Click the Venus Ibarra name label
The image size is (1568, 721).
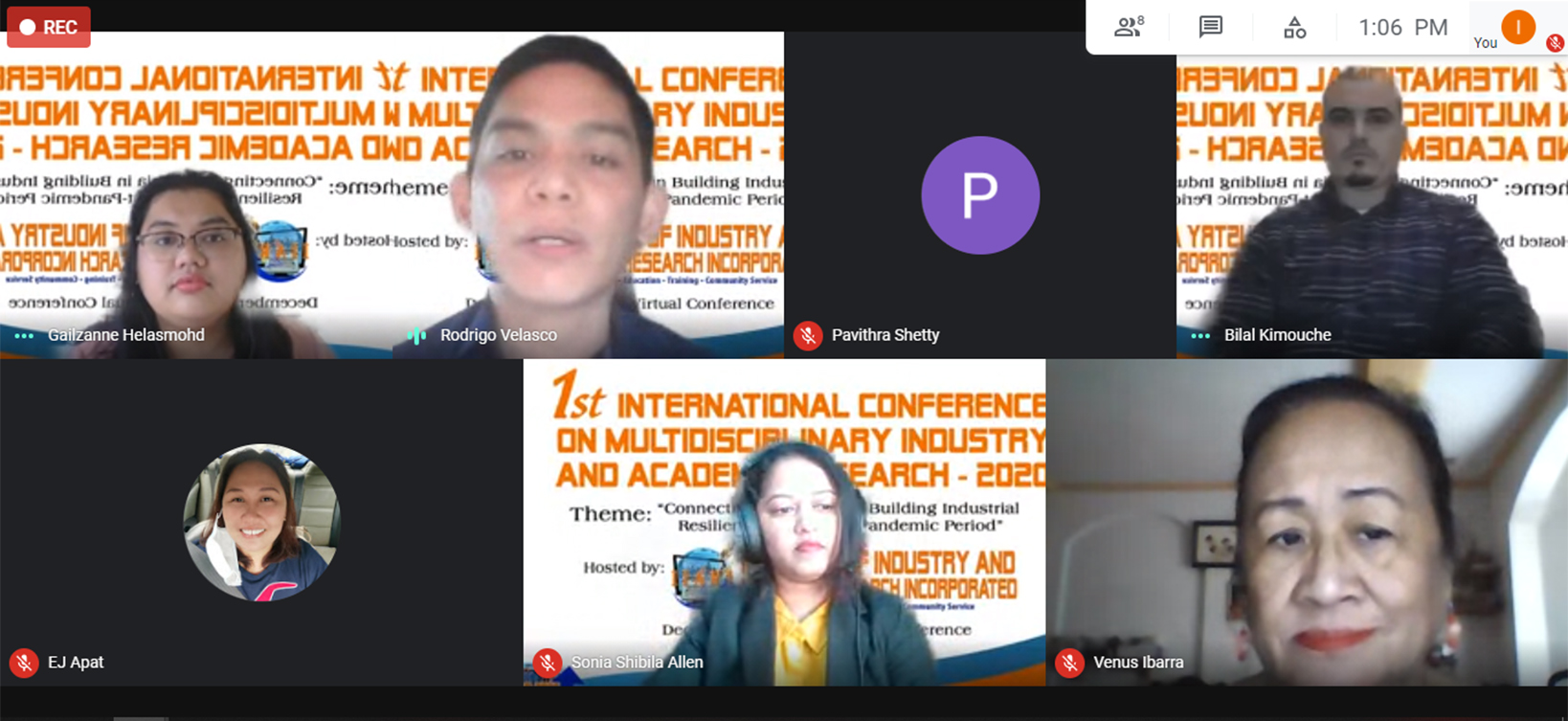coord(1138,663)
